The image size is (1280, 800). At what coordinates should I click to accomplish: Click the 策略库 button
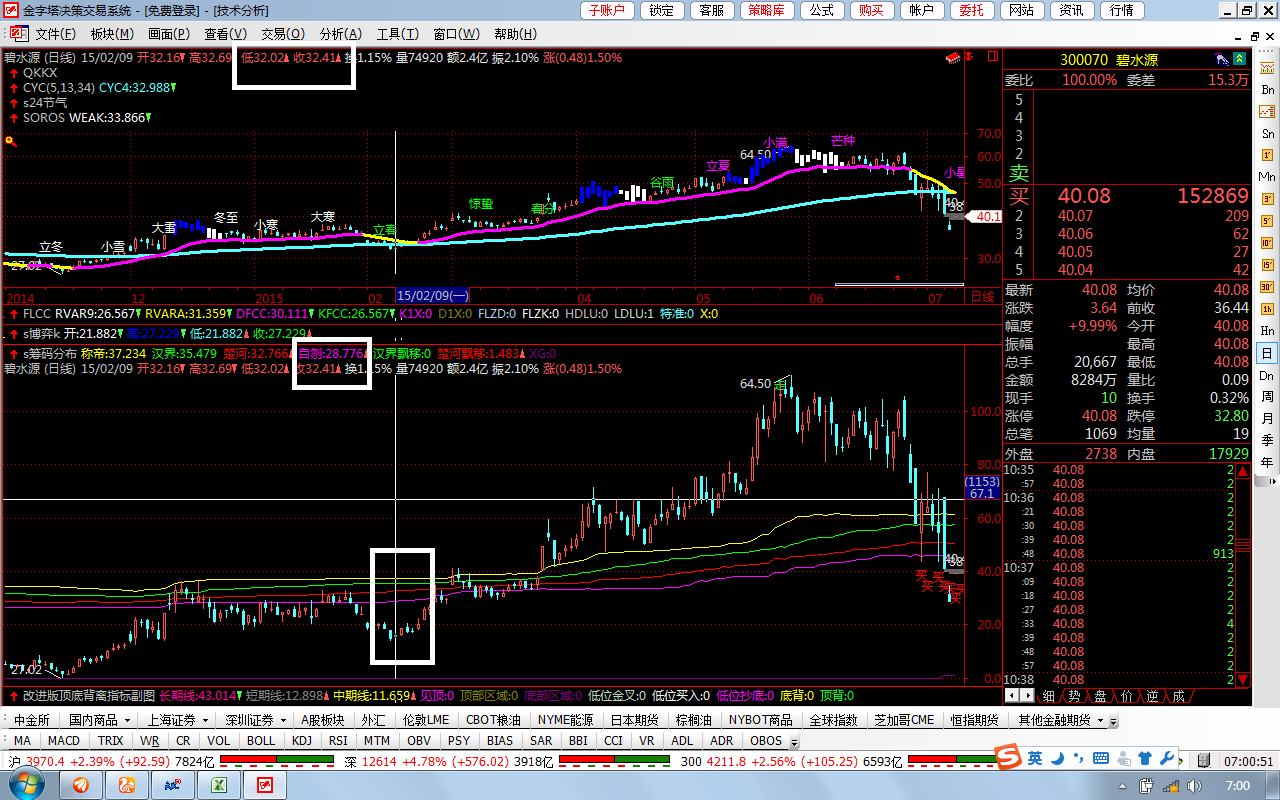(766, 10)
